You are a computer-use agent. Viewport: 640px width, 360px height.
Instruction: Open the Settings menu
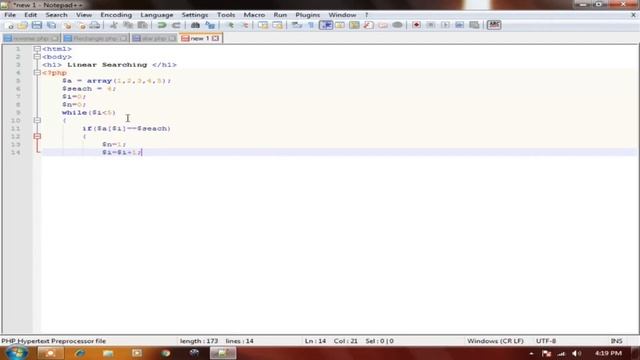click(195, 15)
